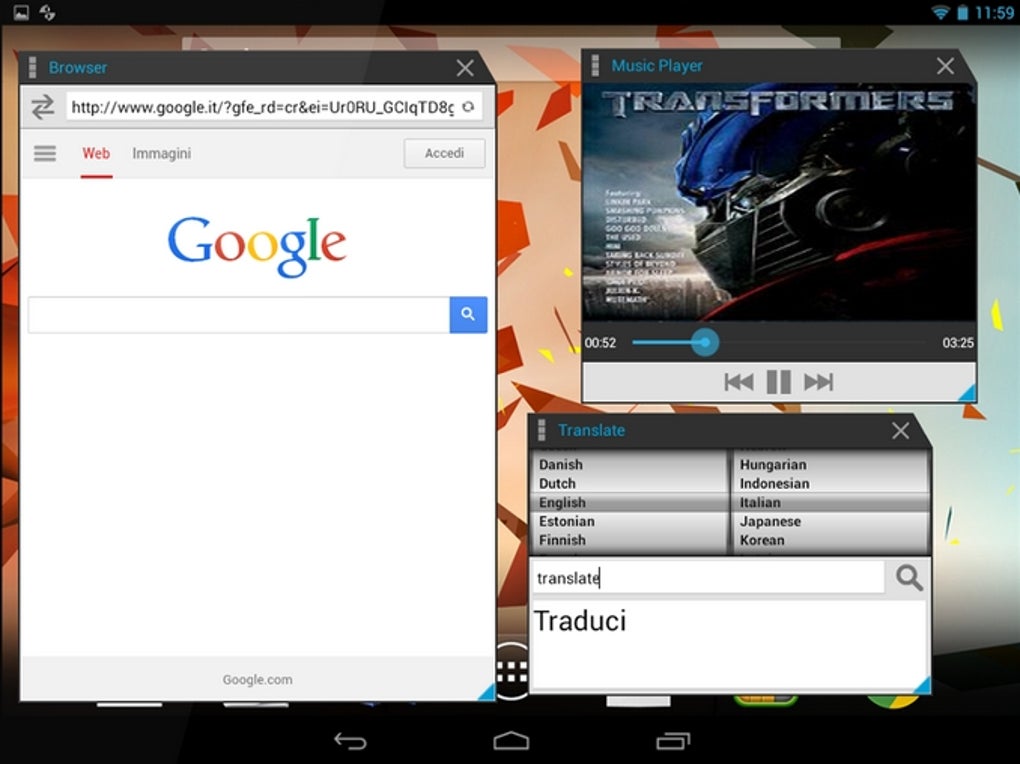Click the Translate search magnifier icon
This screenshot has height=764, width=1020.
909,577
